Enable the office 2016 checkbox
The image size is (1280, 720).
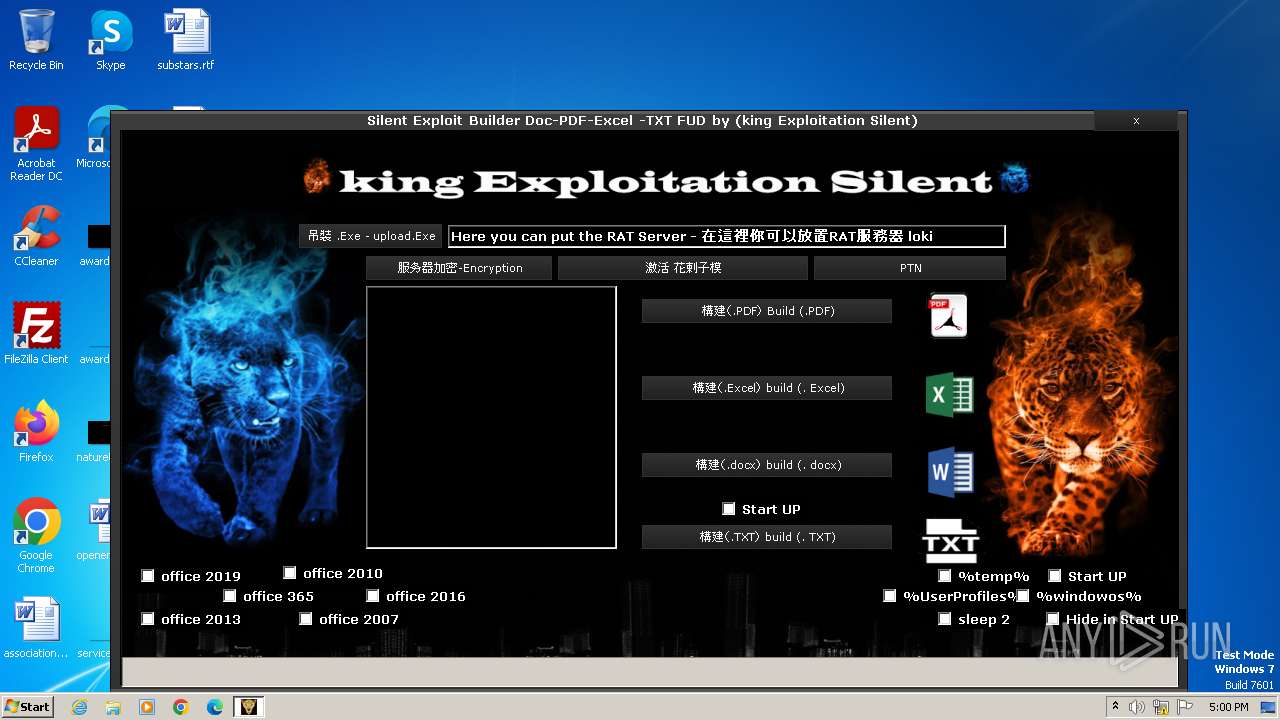pyautogui.click(x=373, y=596)
